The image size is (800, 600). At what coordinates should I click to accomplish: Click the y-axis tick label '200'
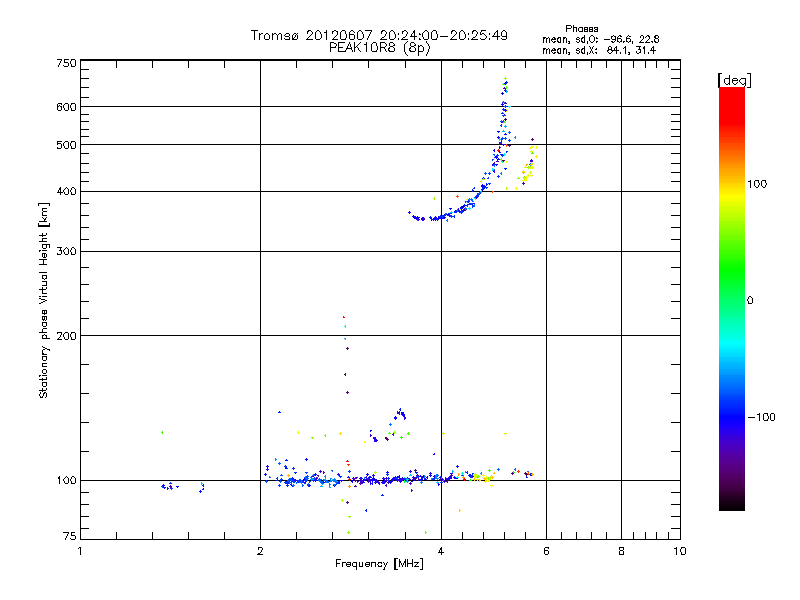point(66,336)
